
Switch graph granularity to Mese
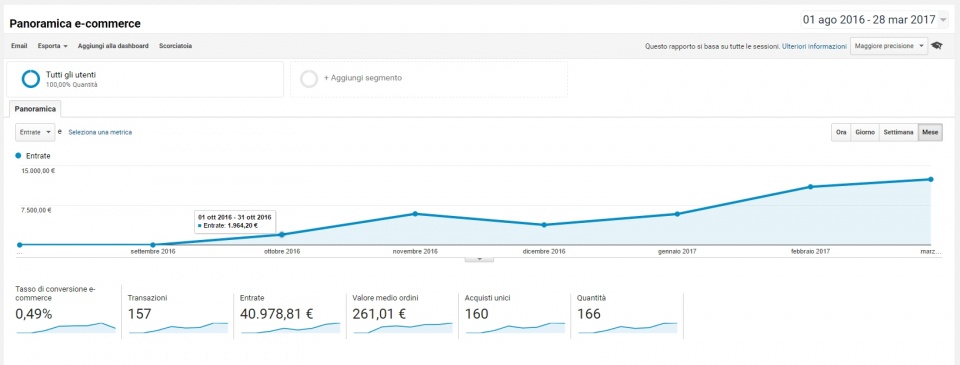930,132
